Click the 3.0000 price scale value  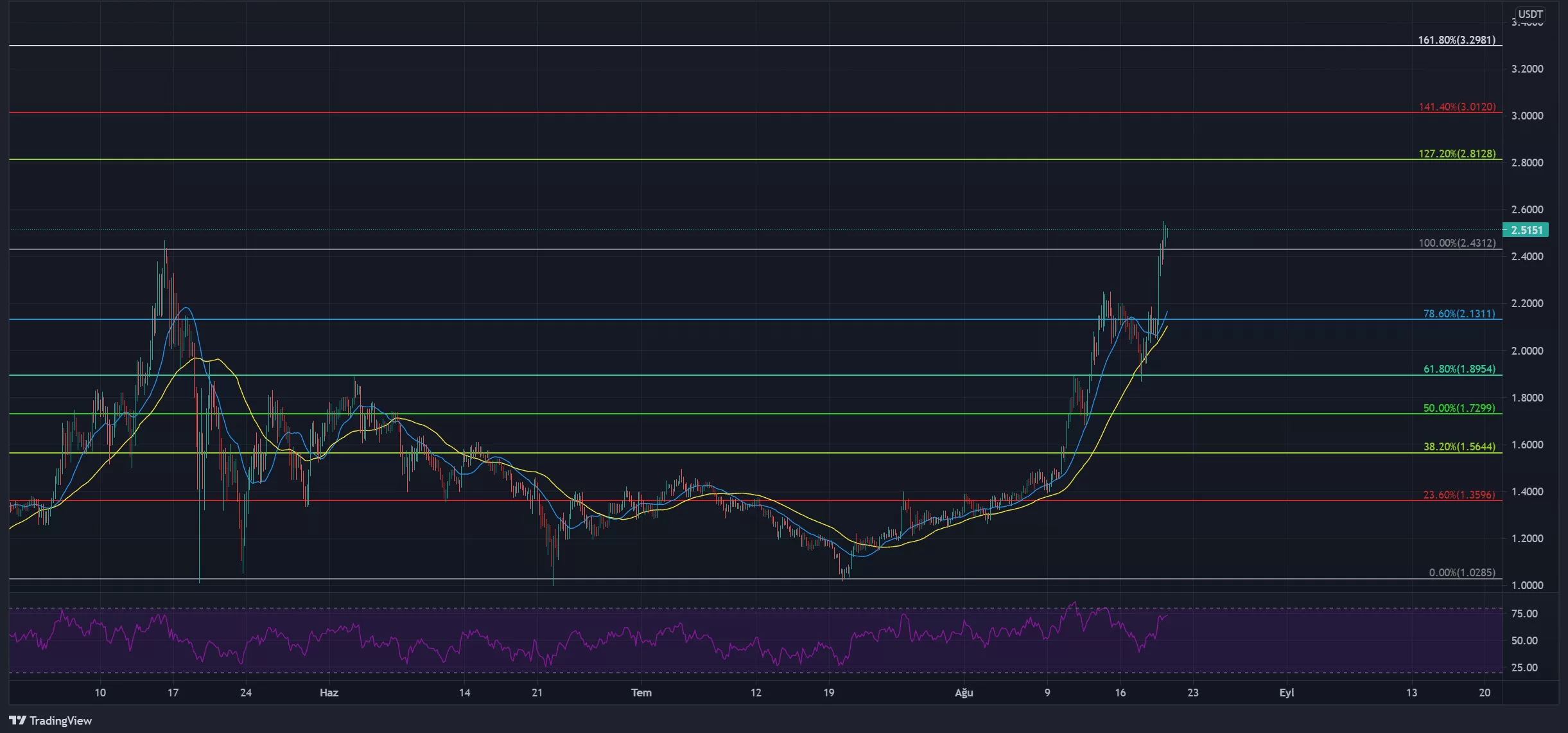coord(1527,116)
